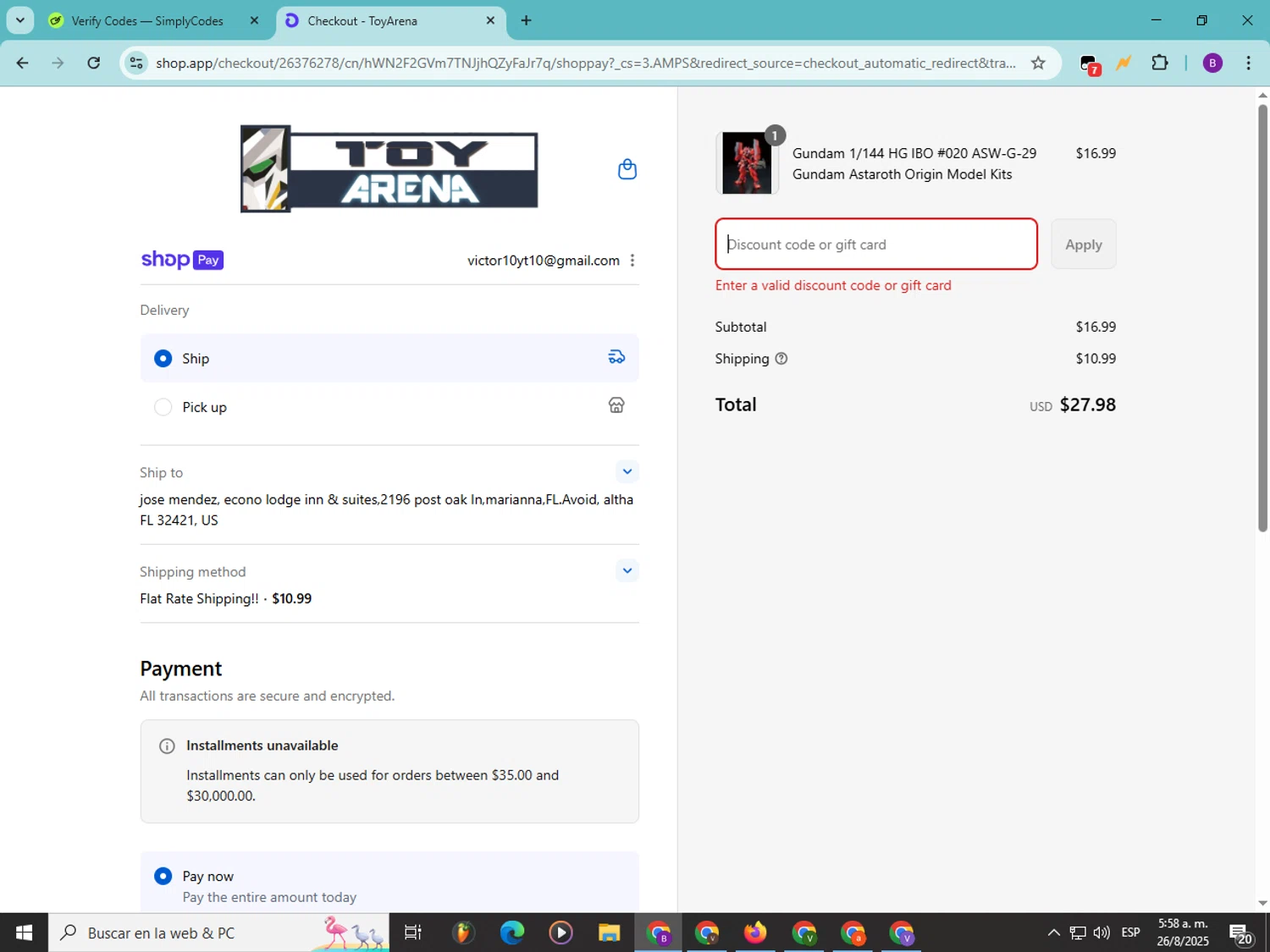Screen dimensions: 1270x952
Task: Close the Checkout - ToyArena tab
Action: click(x=490, y=20)
